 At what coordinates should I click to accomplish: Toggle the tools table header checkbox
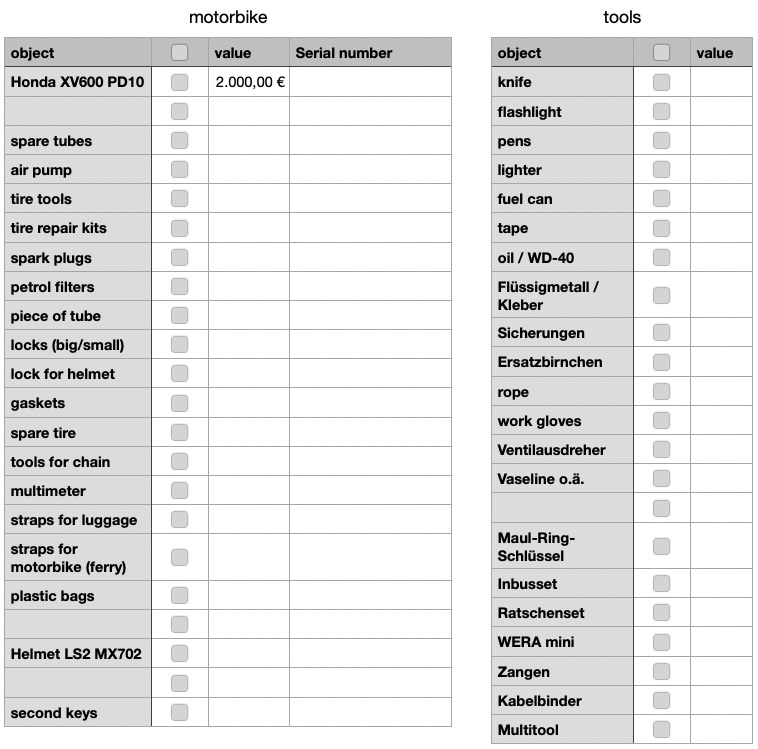(x=661, y=53)
